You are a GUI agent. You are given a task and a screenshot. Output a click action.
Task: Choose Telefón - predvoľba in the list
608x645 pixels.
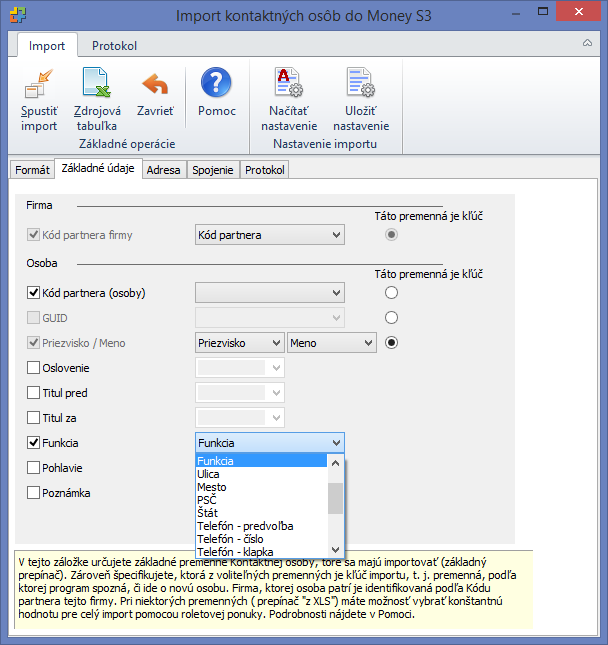pyautogui.click(x=262, y=526)
